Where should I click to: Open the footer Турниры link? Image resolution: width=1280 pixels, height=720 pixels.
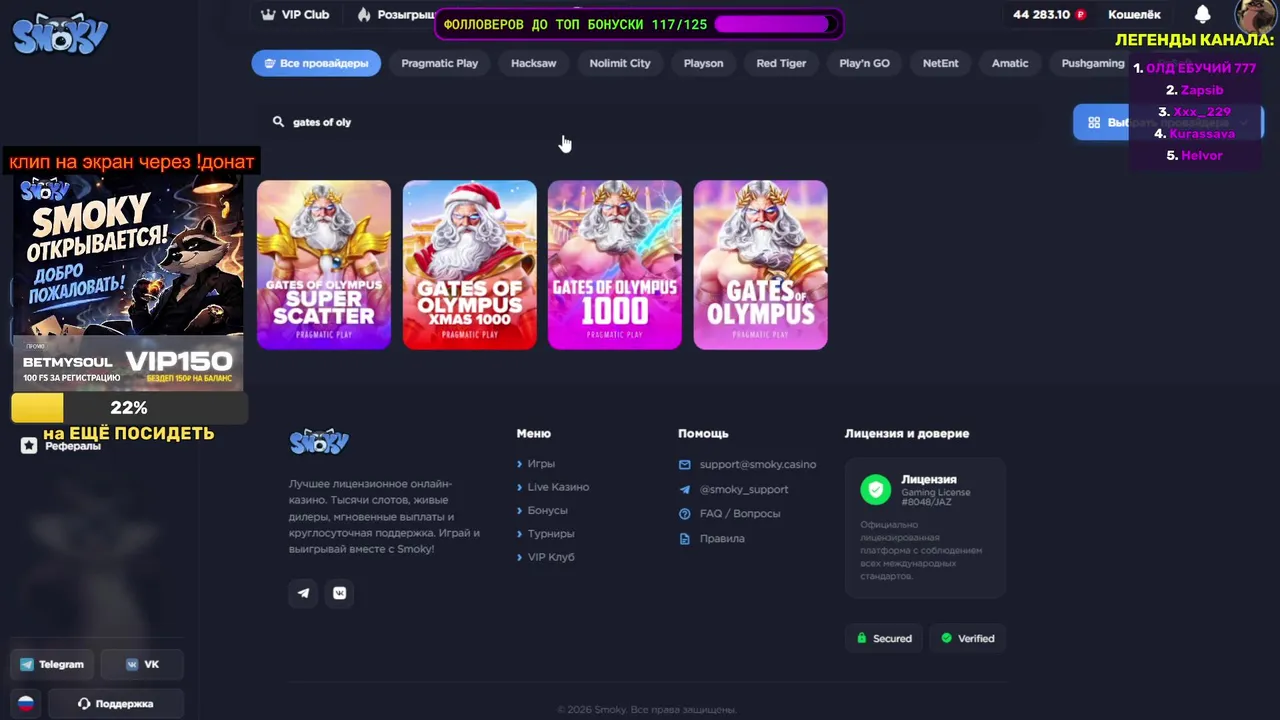click(x=551, y=534)
